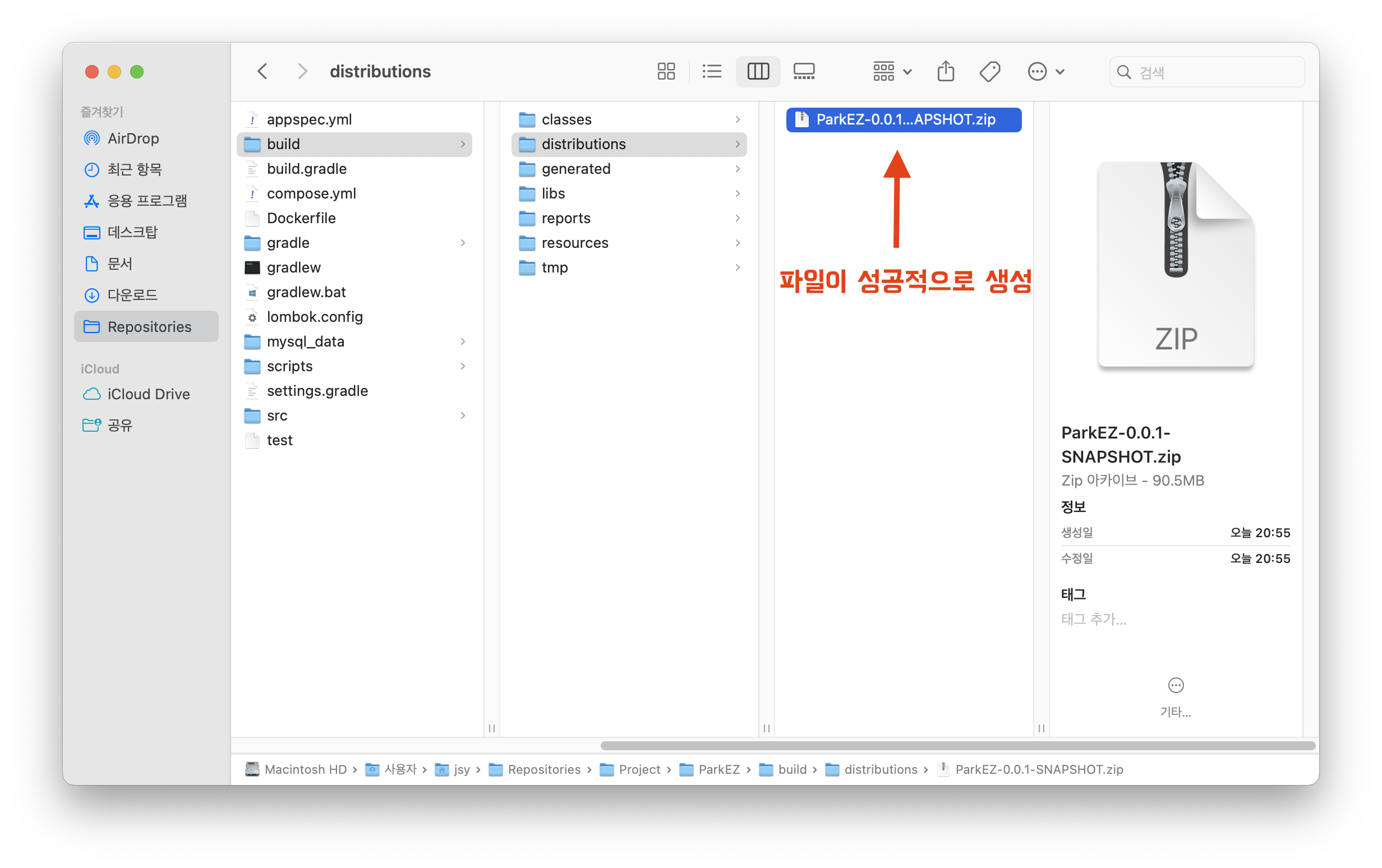Select column view mode
1382x868 pixels.
pyautogui.click(x=758, y=72)
